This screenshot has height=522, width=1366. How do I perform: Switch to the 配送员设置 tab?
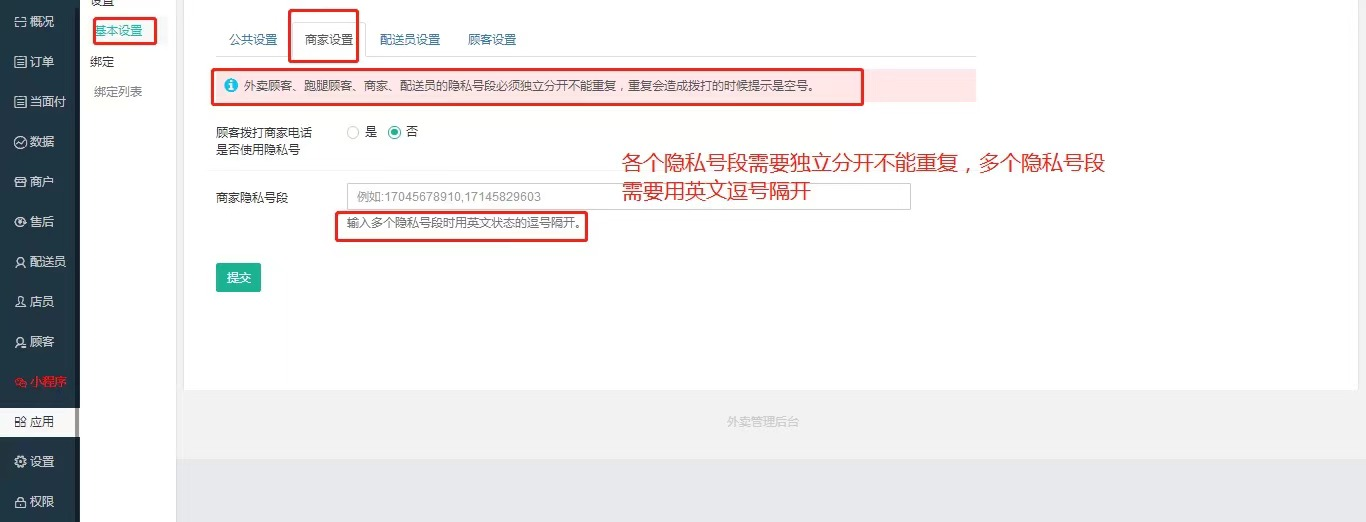tap(410, 40)
